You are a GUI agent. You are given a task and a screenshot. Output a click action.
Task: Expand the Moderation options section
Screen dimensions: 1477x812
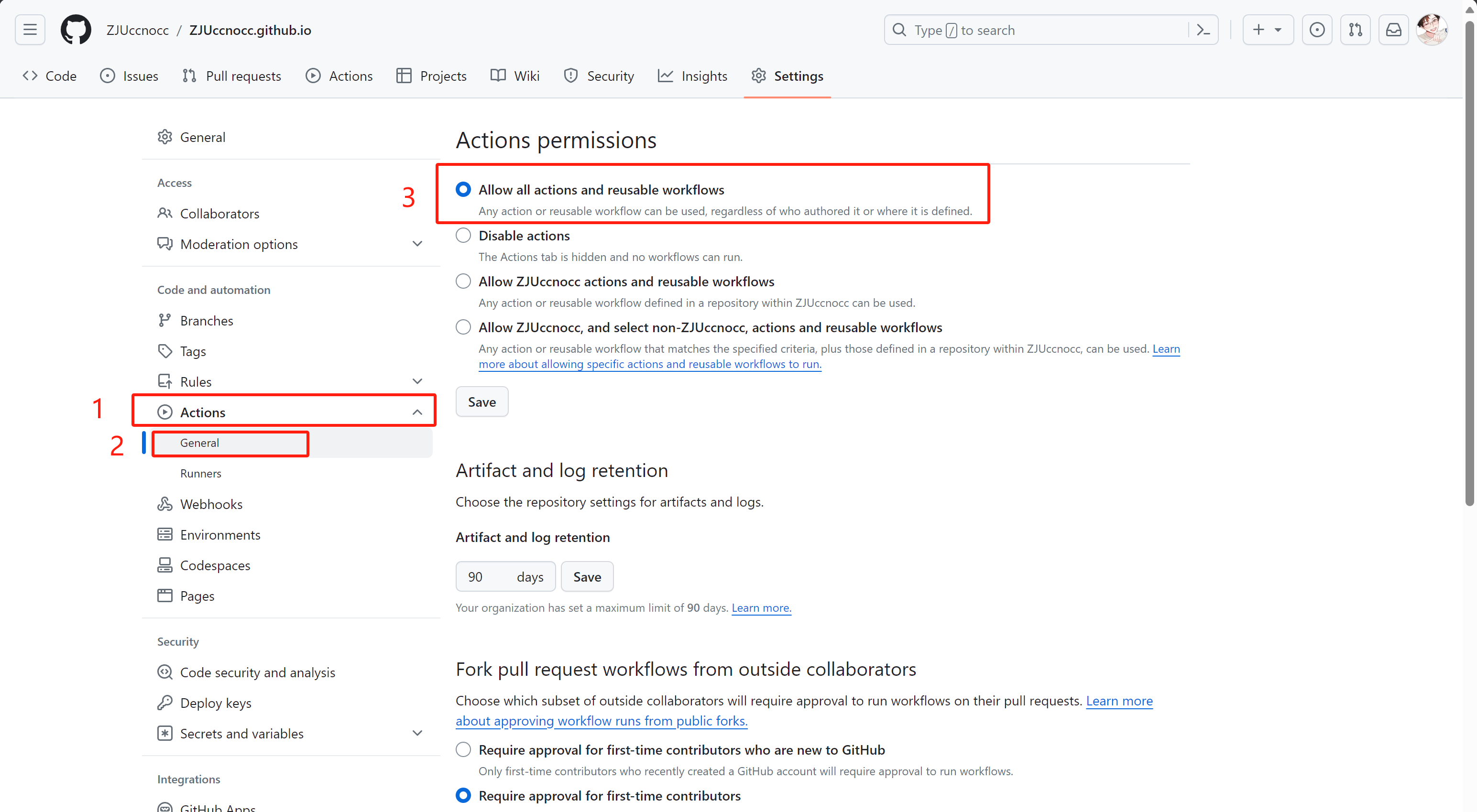(417, 244)
